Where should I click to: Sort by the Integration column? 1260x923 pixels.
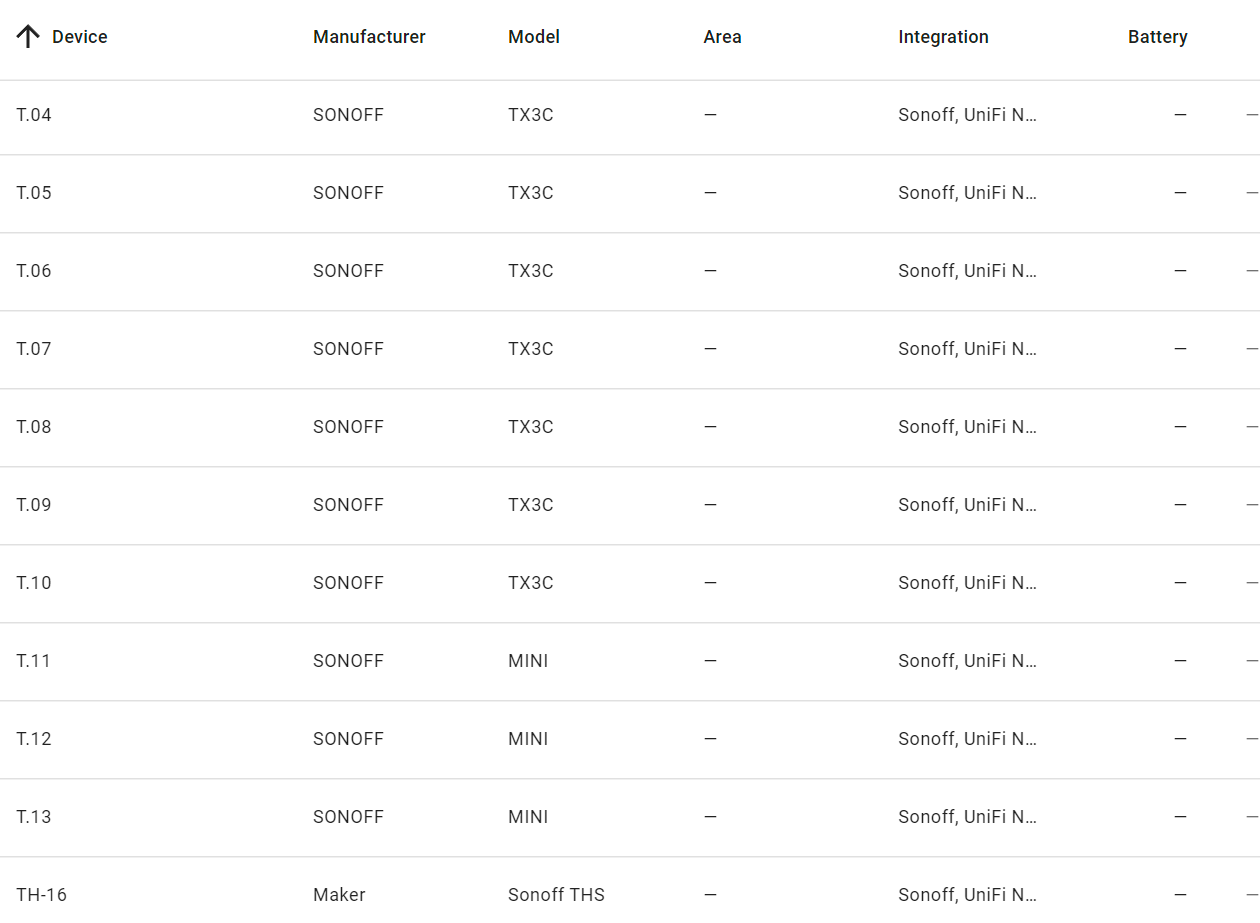pyautogui.click(x=943, y=37)
